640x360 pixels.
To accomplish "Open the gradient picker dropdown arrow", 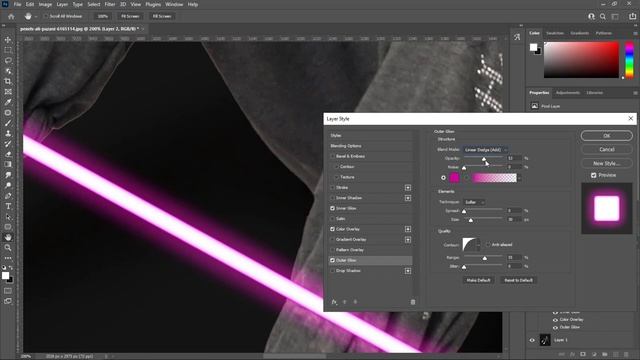I will 519,178.
